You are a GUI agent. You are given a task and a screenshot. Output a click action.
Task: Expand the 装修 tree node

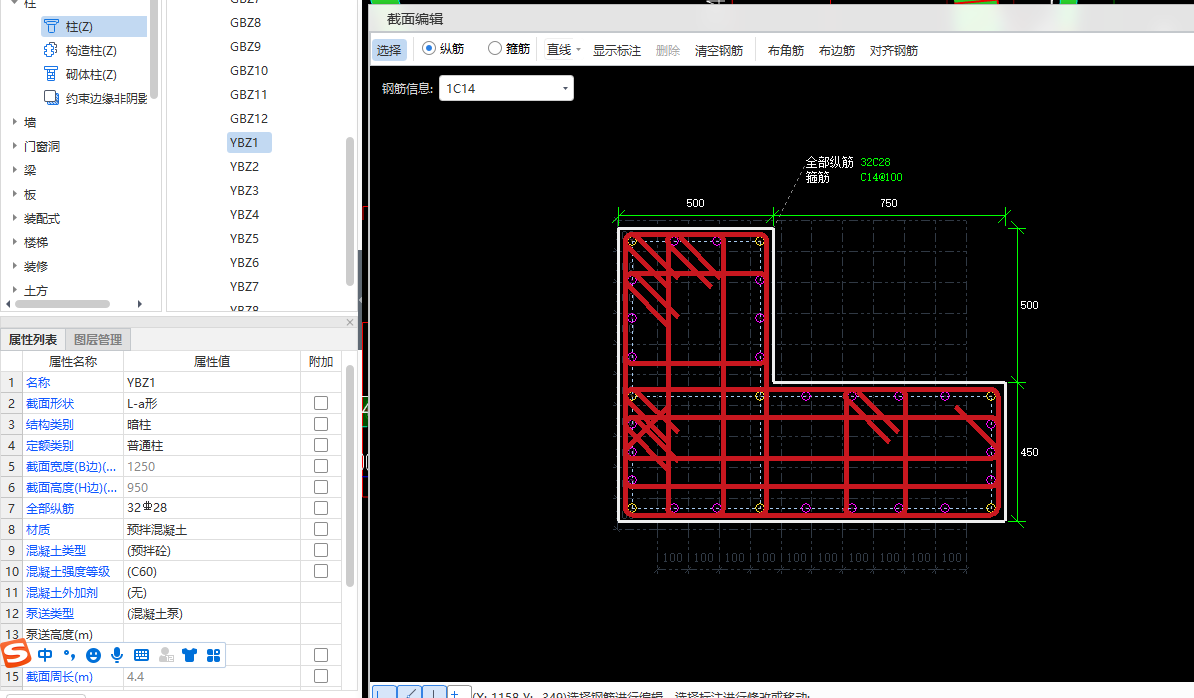14,266
